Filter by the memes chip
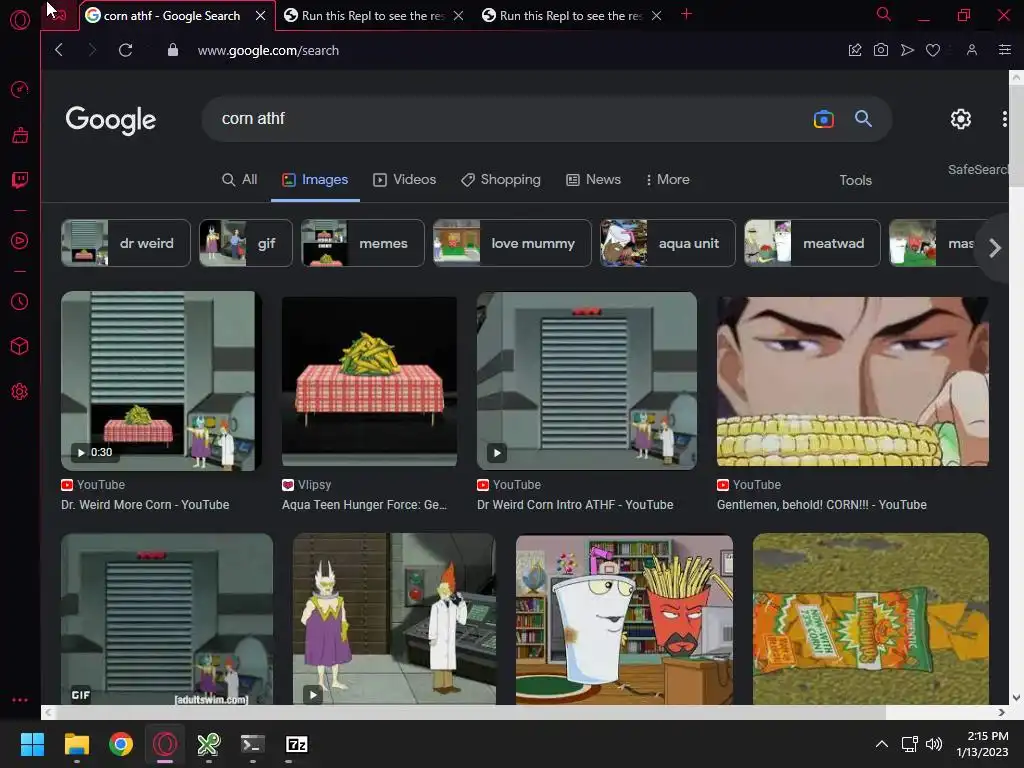Screen dimensions: 1024x768 [x=362, y=243]
